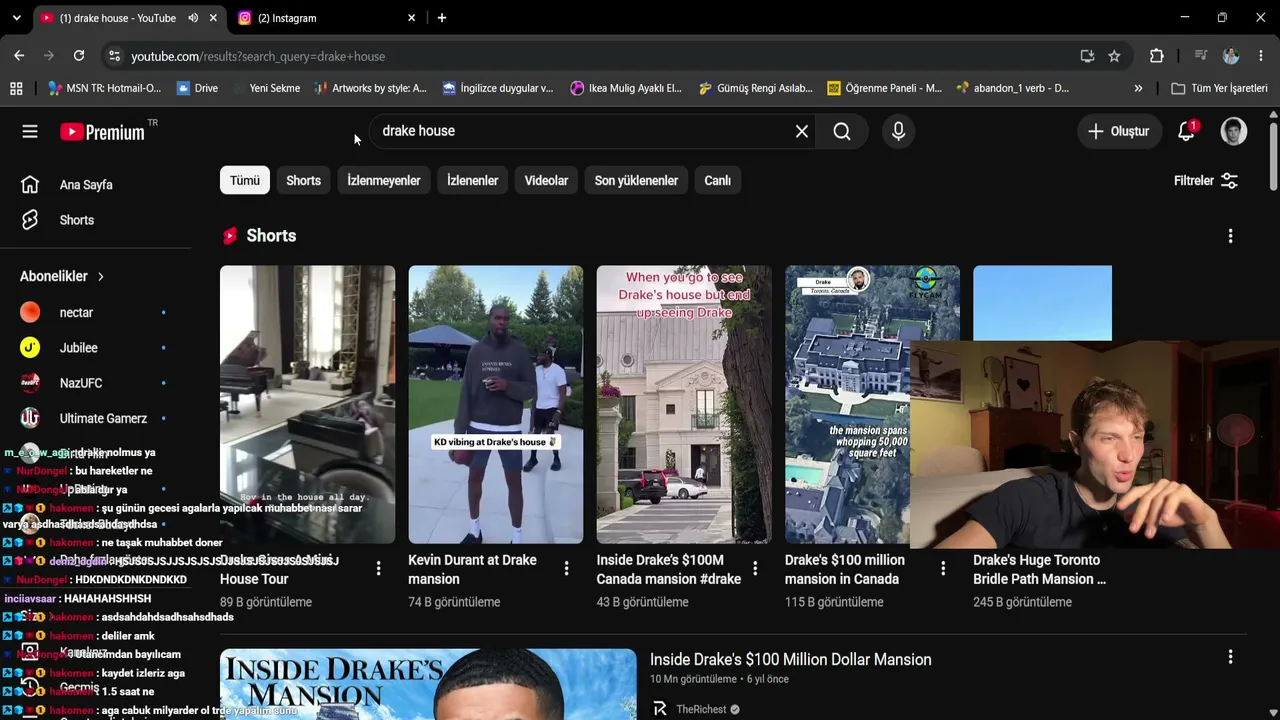Expand the Abonelikler section

click(62, 276)
